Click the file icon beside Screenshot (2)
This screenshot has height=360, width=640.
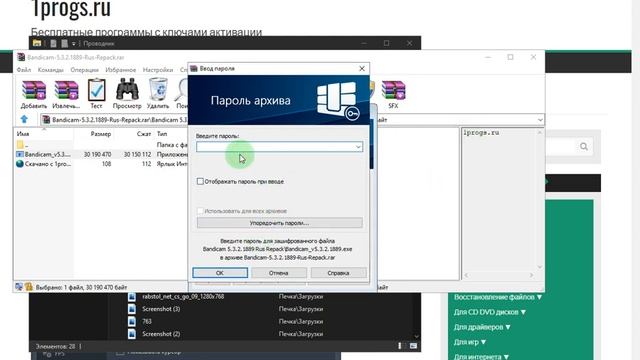point(132,334)
